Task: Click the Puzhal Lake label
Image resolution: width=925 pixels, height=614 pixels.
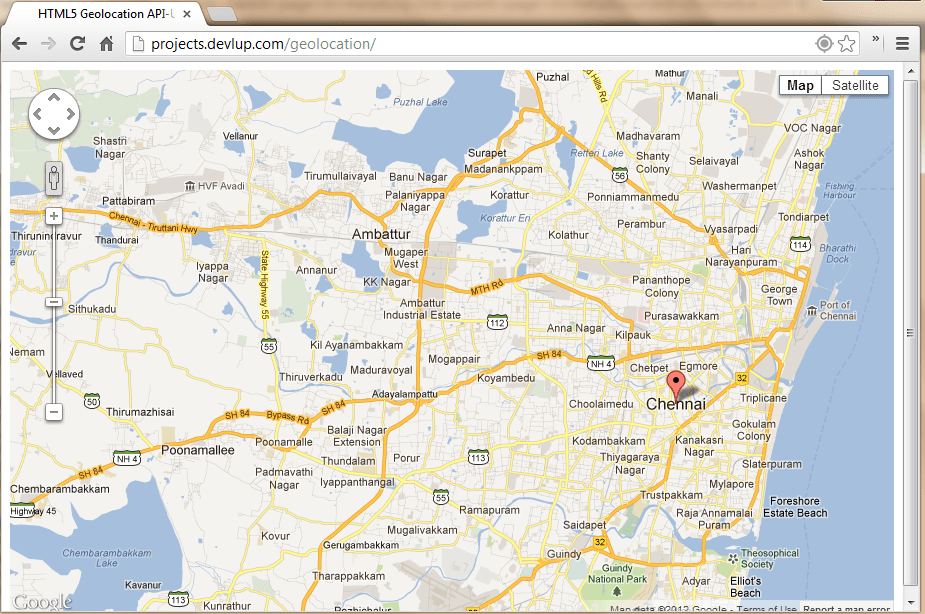Action: coord(420,102)
